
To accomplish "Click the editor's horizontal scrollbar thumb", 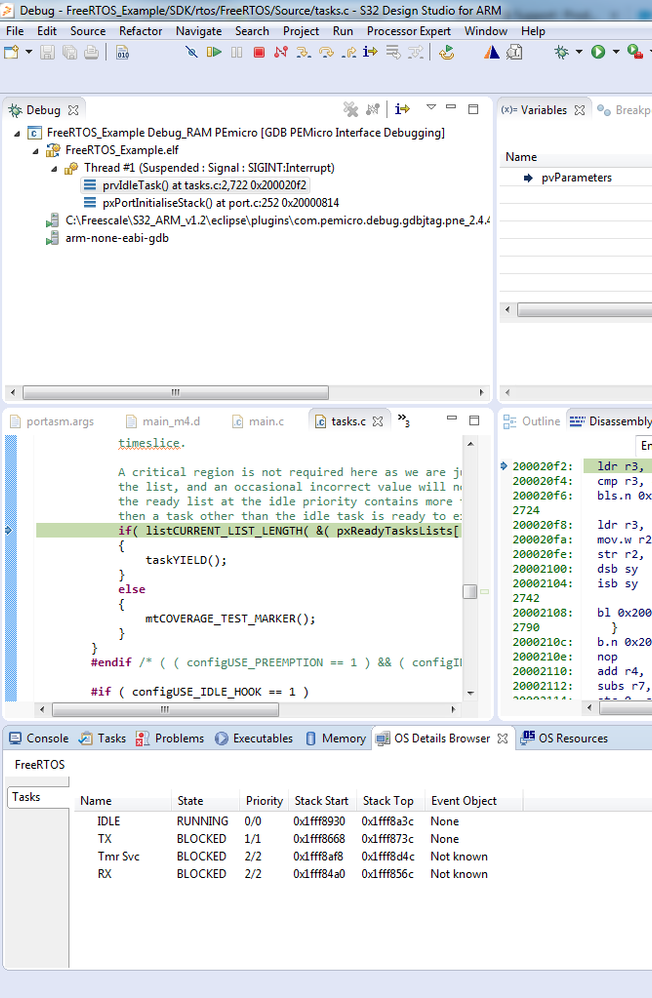I will point(165,709).
